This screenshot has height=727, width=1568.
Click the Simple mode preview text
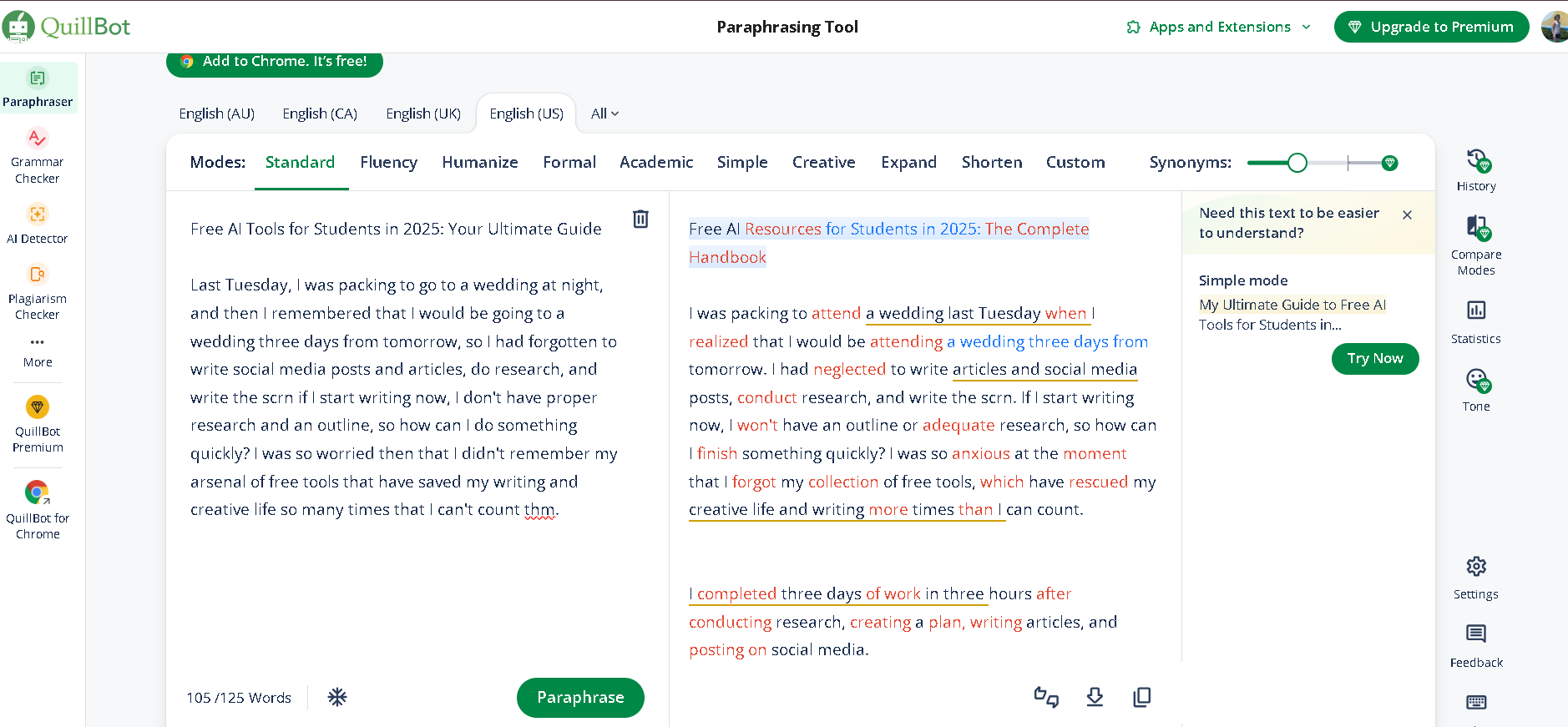(1292, 315)
